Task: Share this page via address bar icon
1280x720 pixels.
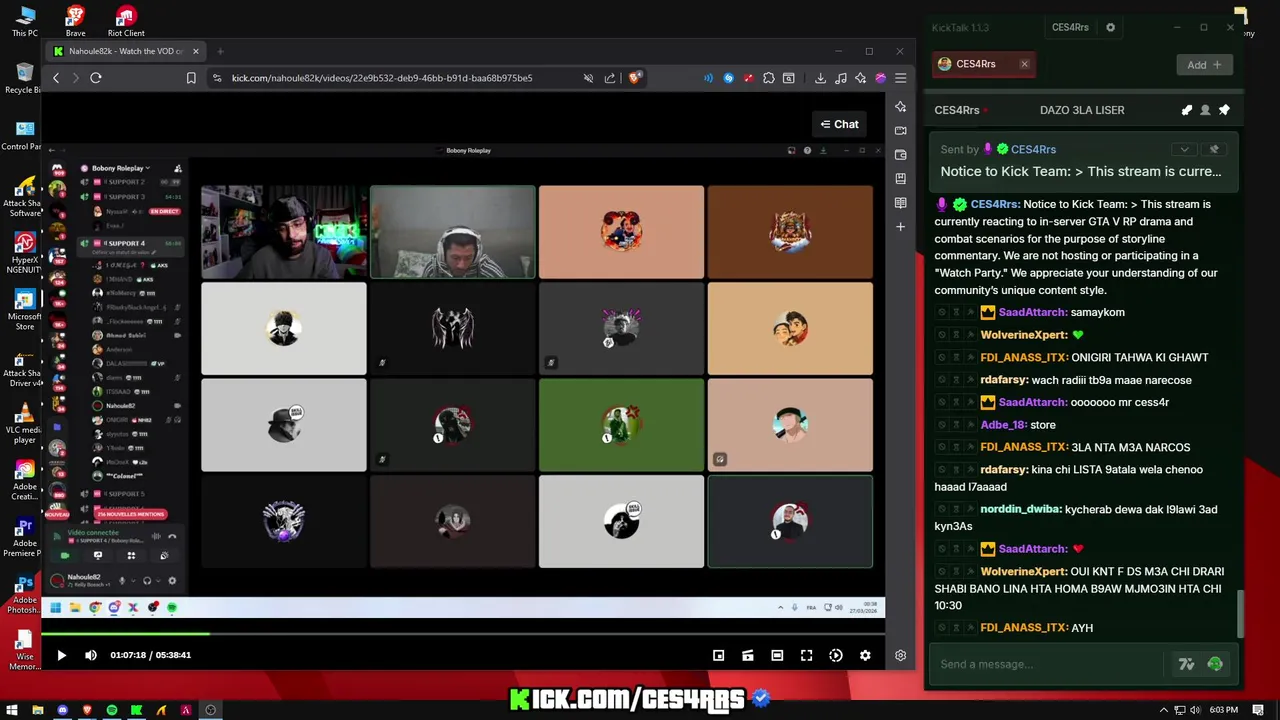Action: tap(610, 78)
